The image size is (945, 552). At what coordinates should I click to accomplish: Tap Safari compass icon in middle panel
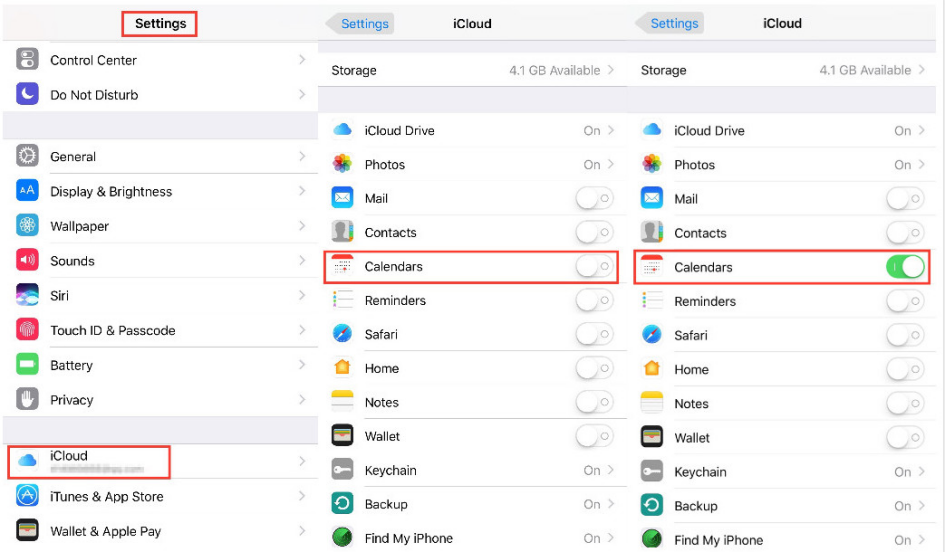tap(342, 334)
